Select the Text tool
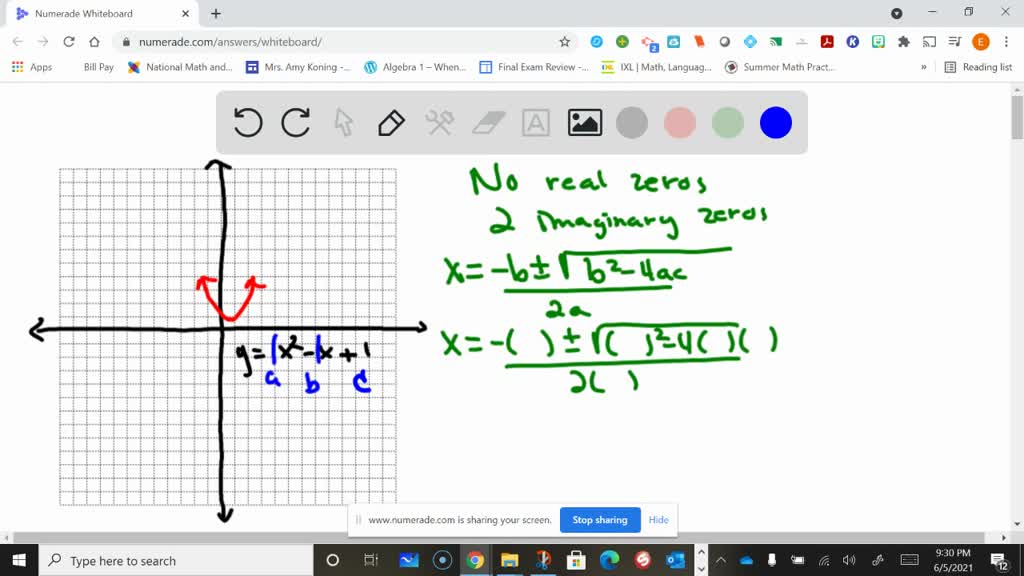This screenshot has height=576, width=1024. coord(535,122)
